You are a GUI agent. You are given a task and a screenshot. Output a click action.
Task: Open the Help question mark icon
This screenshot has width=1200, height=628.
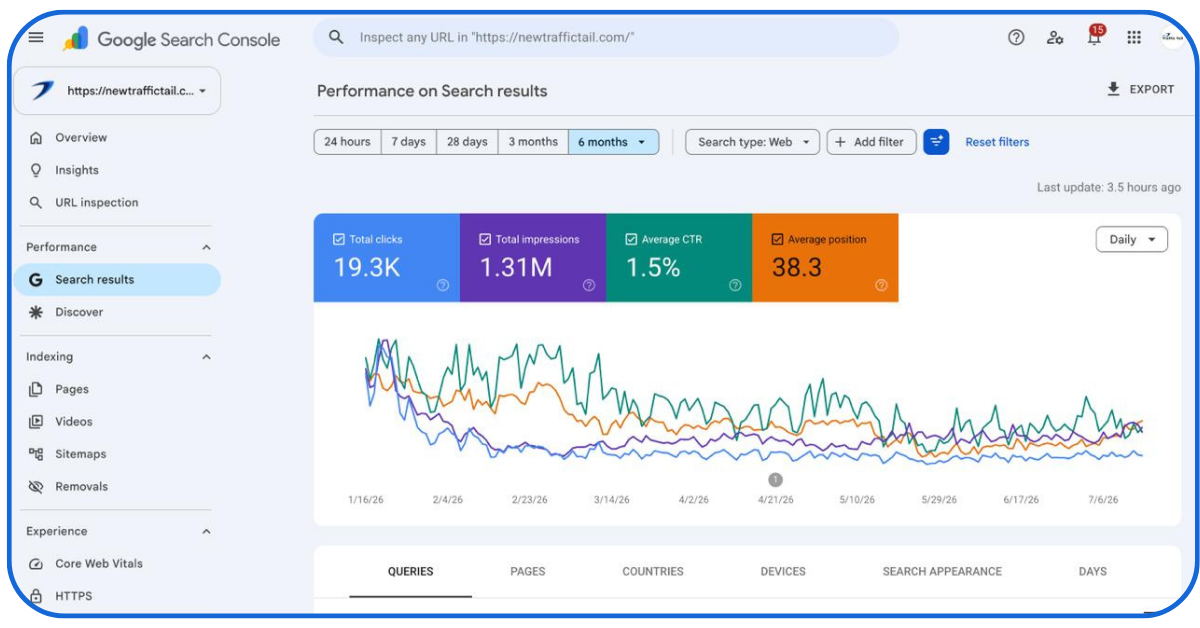(x=1016, y=37)
